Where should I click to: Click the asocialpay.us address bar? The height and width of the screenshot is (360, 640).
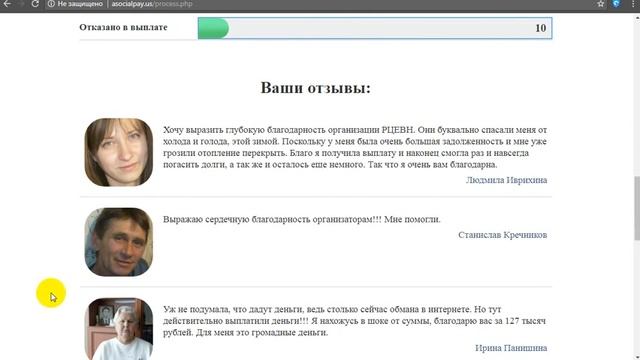tap(152, 4)
